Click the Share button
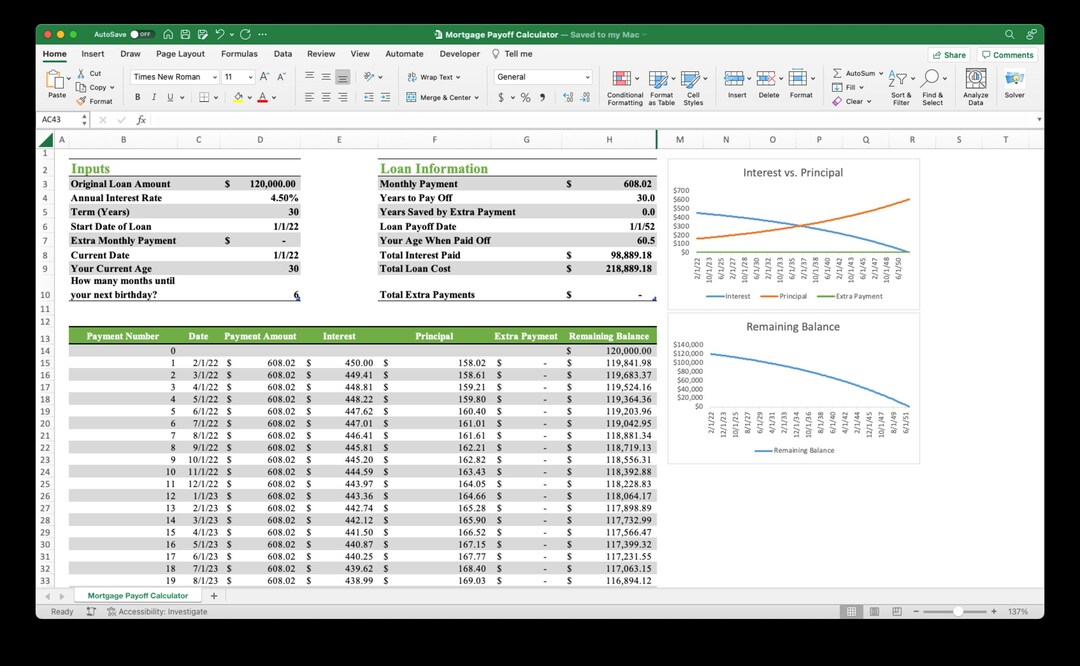The width and height of the screenshot is (1080, 666). (947, 54)
